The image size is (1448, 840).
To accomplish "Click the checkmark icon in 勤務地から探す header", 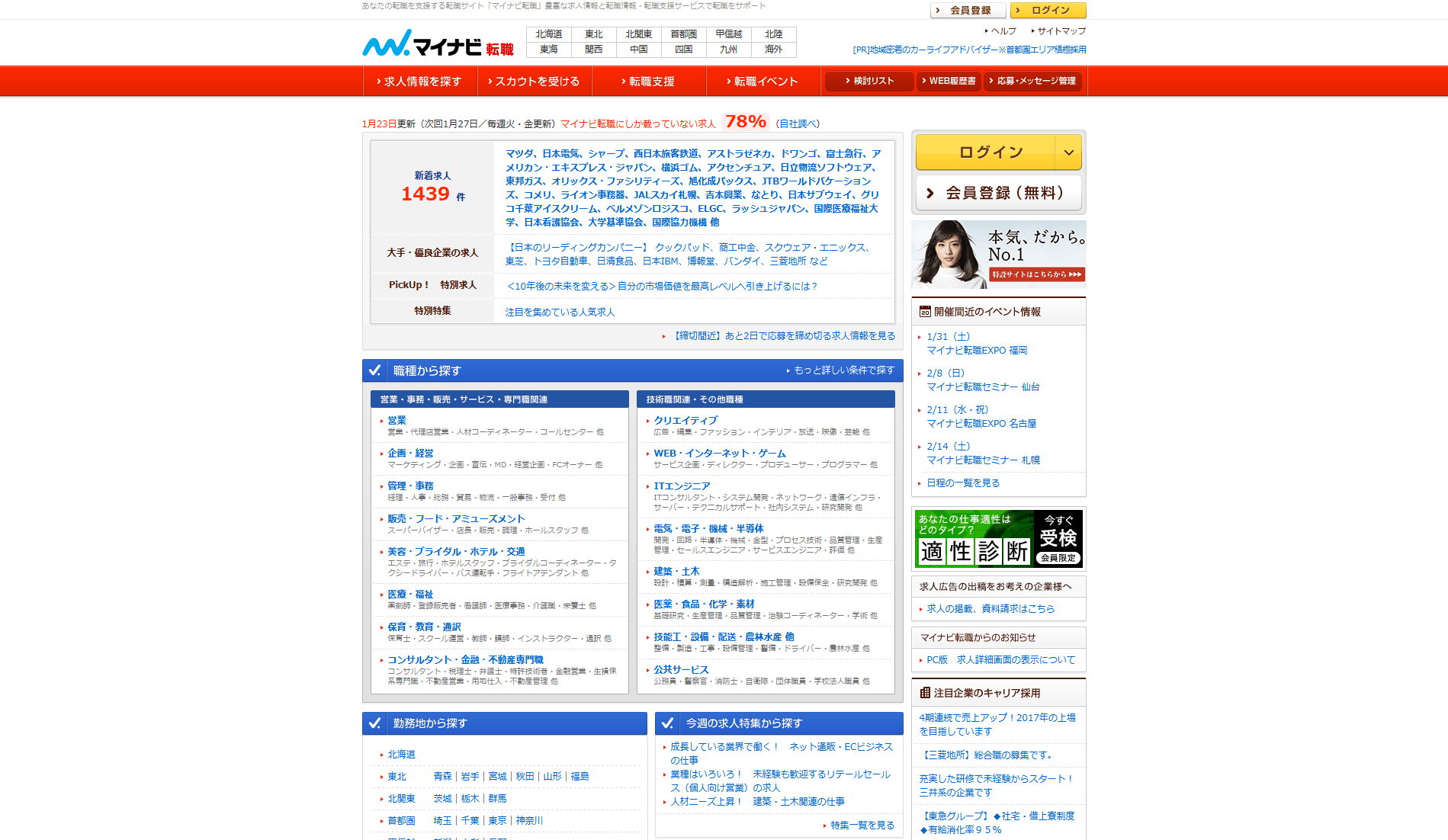I will [375, 723].
